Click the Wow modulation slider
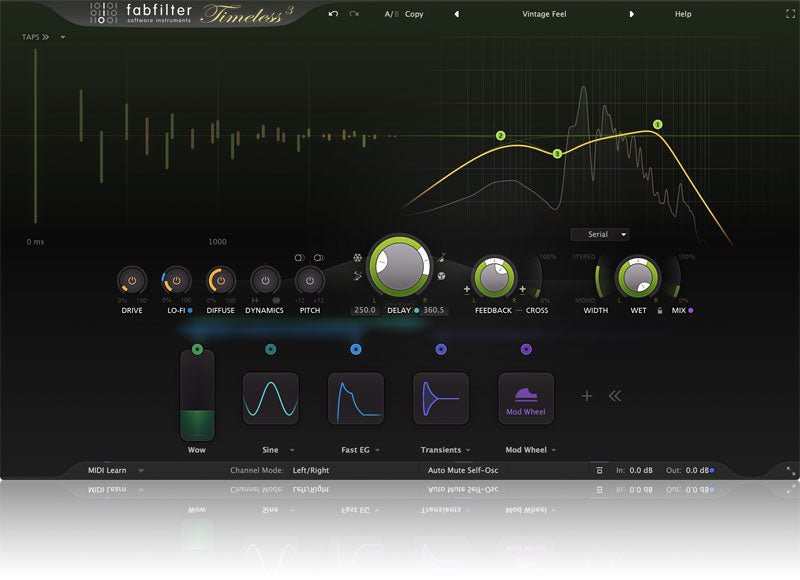This screenshot has width=800, height=580. 197,396
